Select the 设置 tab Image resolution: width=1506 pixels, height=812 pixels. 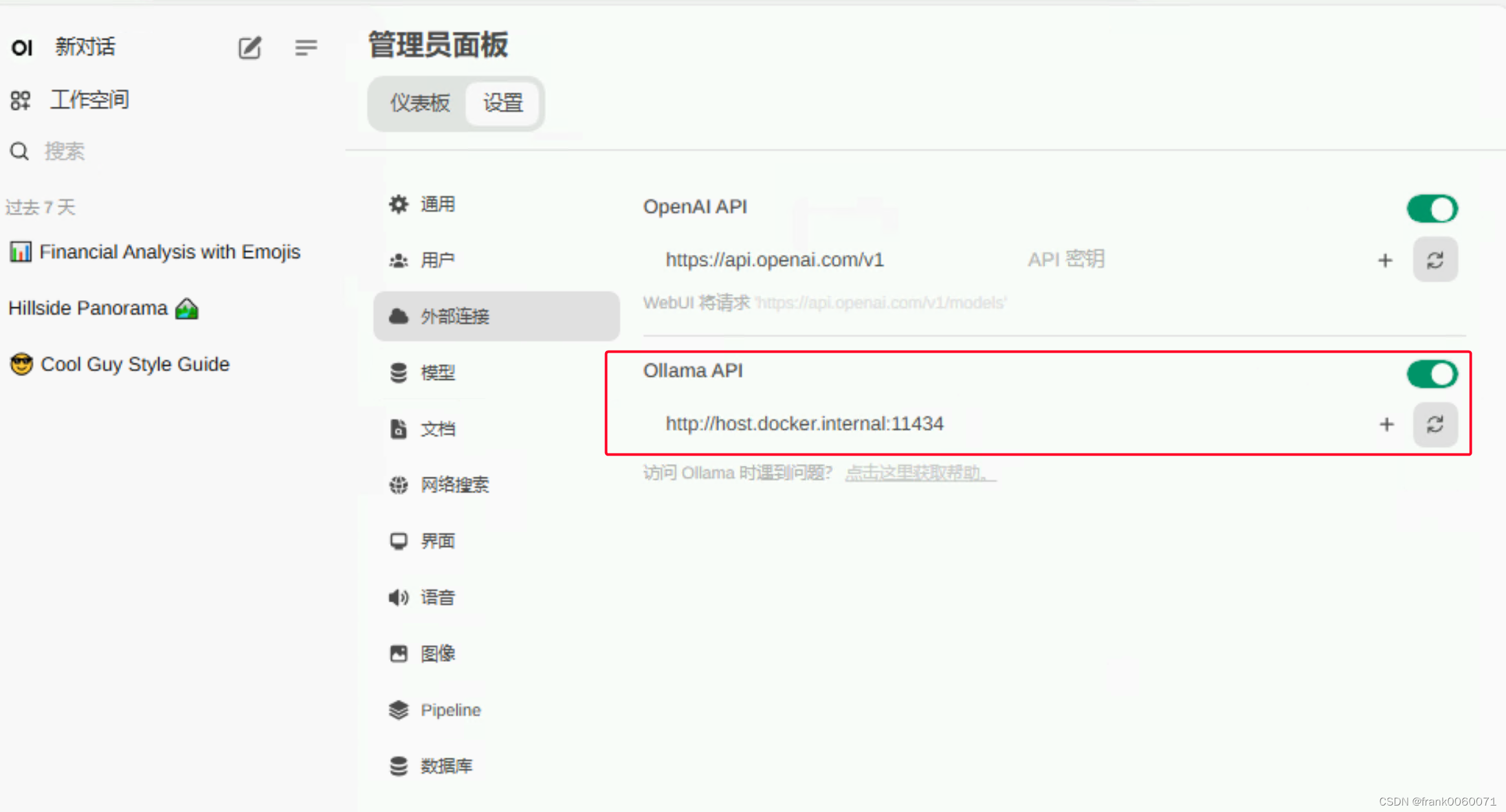[503, 103]
